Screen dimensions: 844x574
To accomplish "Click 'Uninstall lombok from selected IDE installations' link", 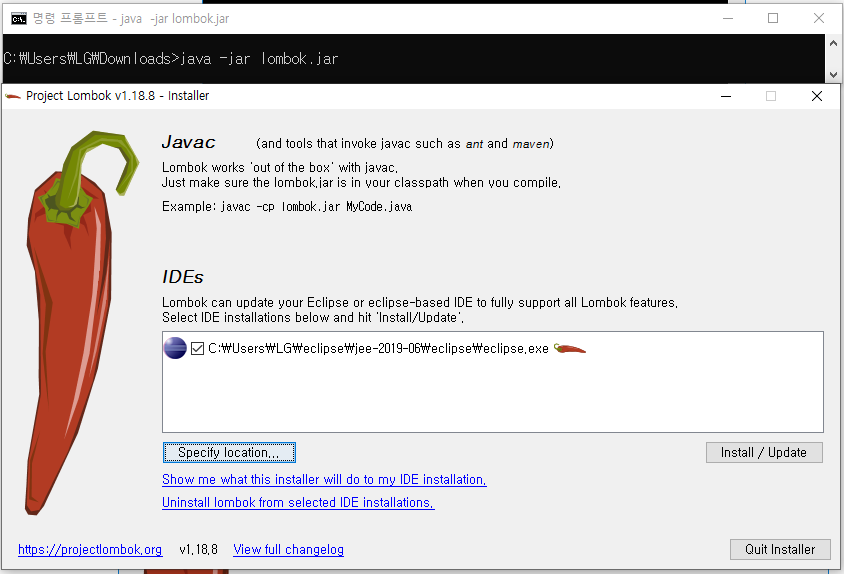I will coord(298,502).
